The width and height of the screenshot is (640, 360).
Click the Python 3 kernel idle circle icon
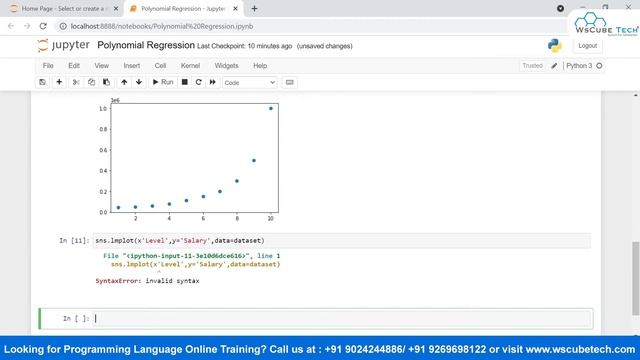click(599, 66)
